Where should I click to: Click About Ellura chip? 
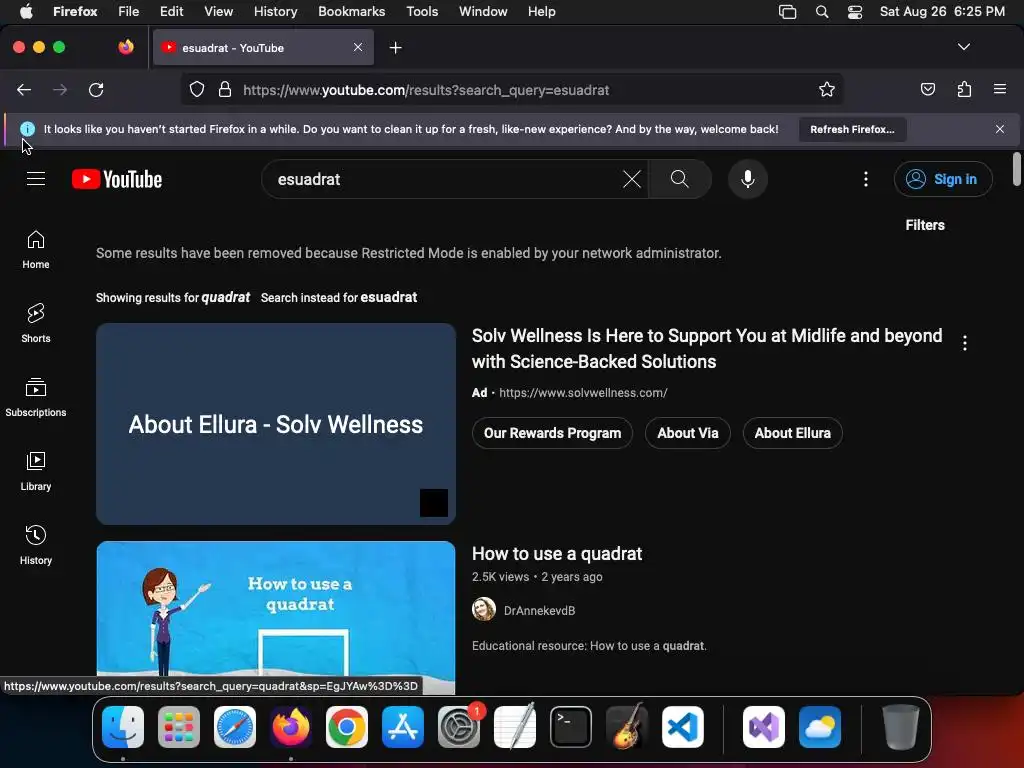[792, 433]
